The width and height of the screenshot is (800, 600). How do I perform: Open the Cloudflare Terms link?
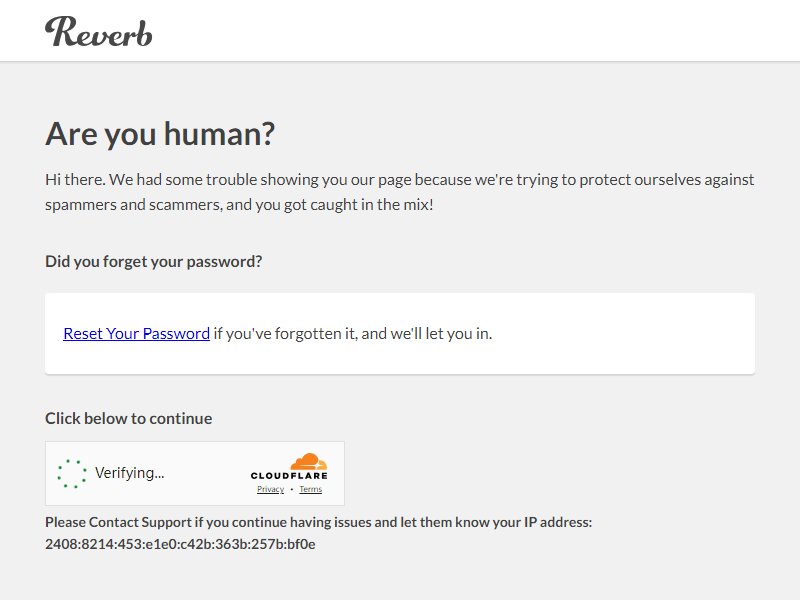click(x=311, y=489)
